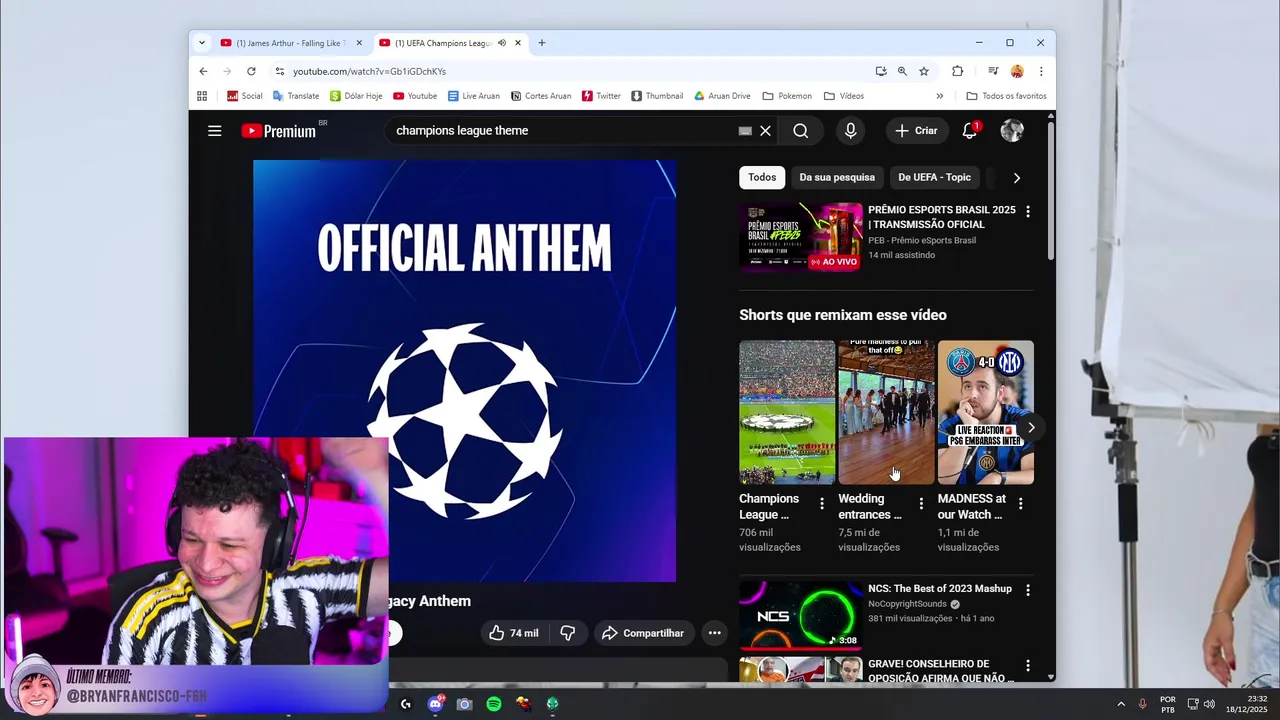Open MADNESS at our Watch short thumbnail
Viewport: 1280px width, 720px height.
point(985,412)
